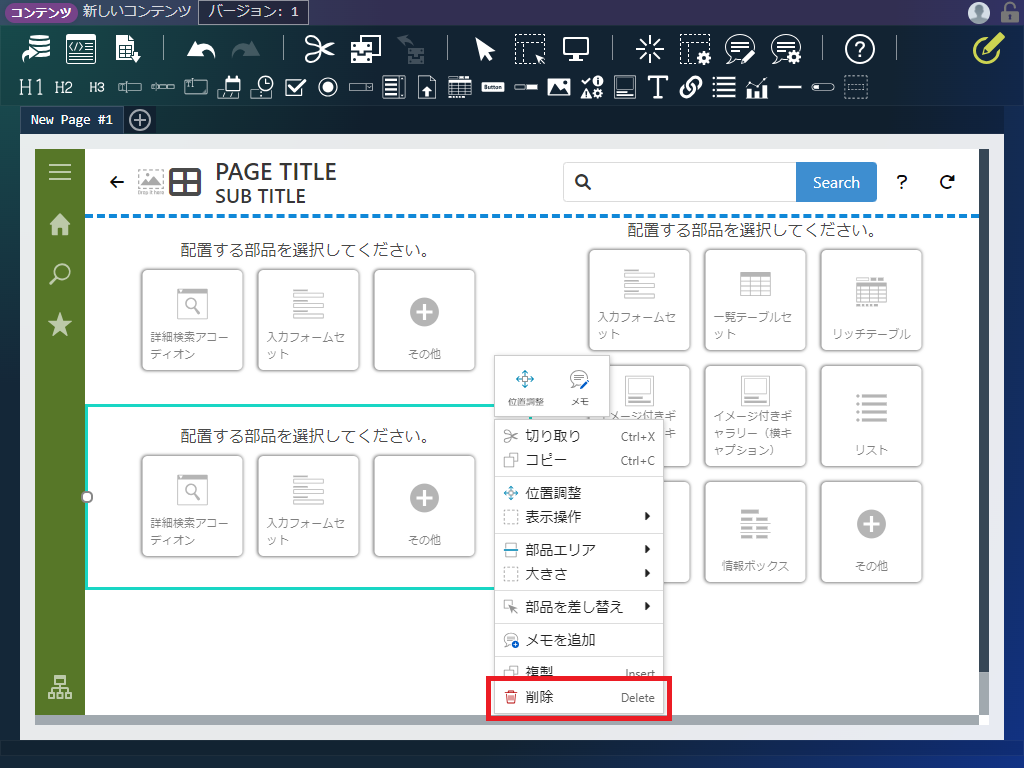Click the sparkle burst icon
This screenshot has height=768, width=1024.
(x=650, y=49)
